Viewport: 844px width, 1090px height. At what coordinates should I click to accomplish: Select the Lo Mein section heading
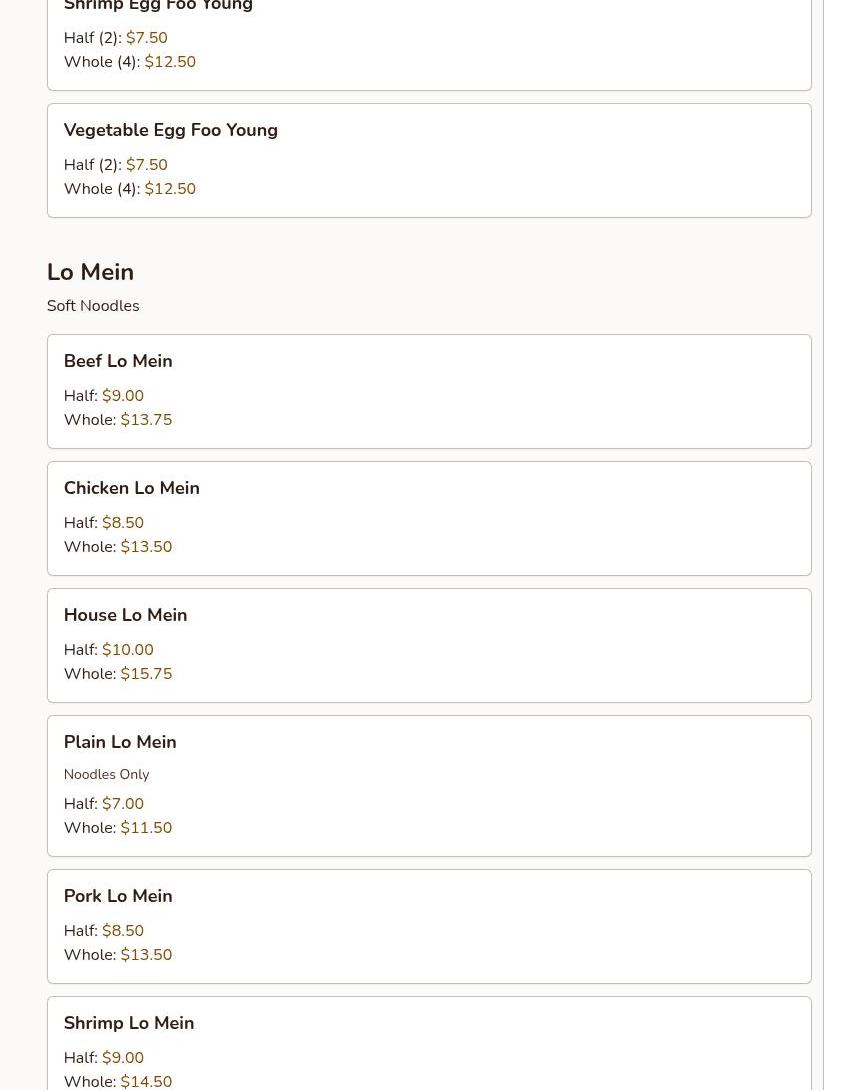click(90, 272)
